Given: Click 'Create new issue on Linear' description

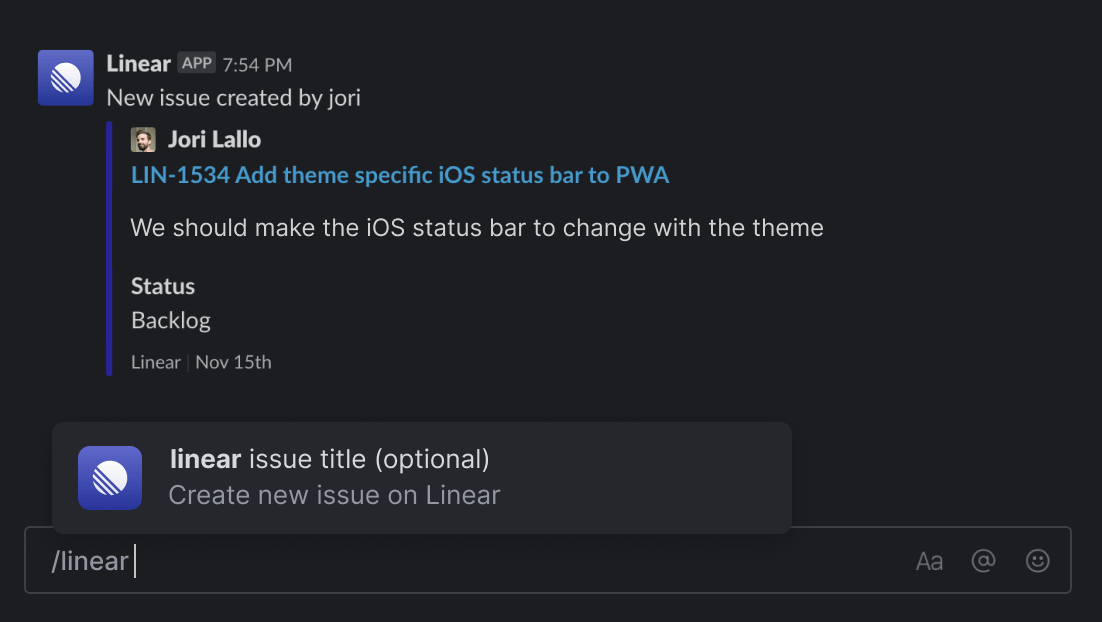Looking at the screenshot, I should [335, 495].
